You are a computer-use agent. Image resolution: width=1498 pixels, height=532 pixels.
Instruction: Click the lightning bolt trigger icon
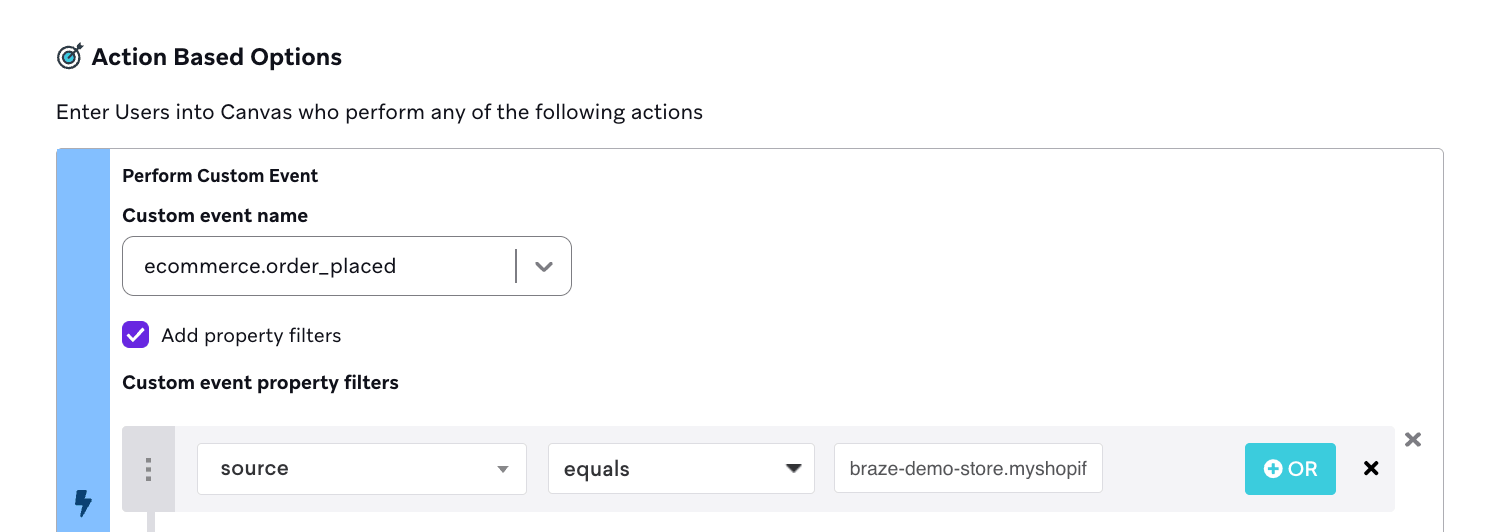[x=84, y=503]
